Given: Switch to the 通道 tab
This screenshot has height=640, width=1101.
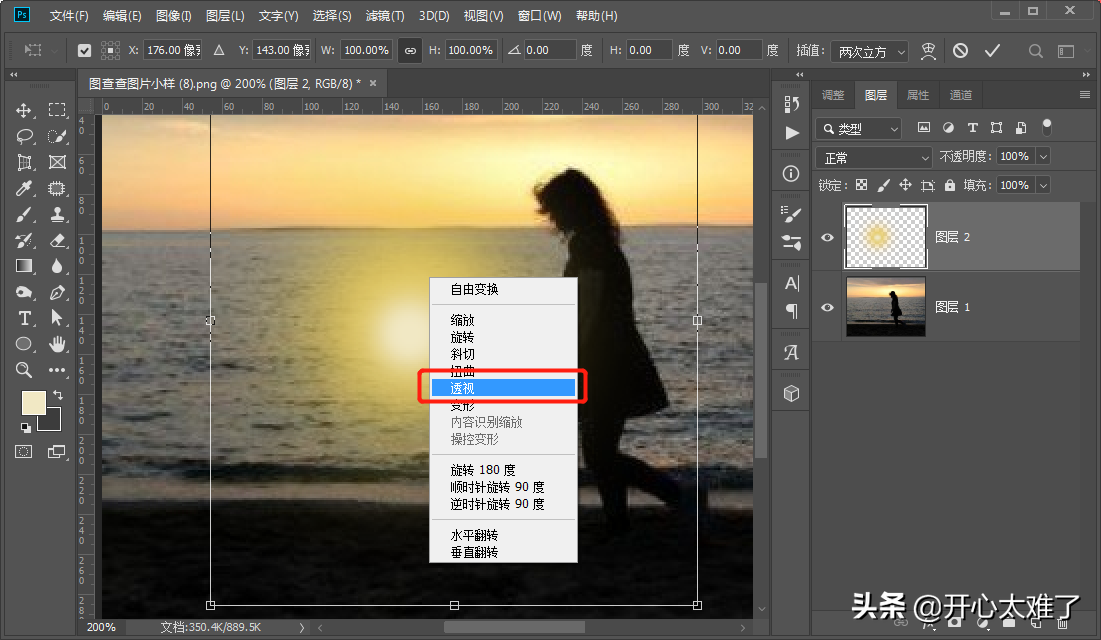Looking at the screenshot, I should (960, 95).
